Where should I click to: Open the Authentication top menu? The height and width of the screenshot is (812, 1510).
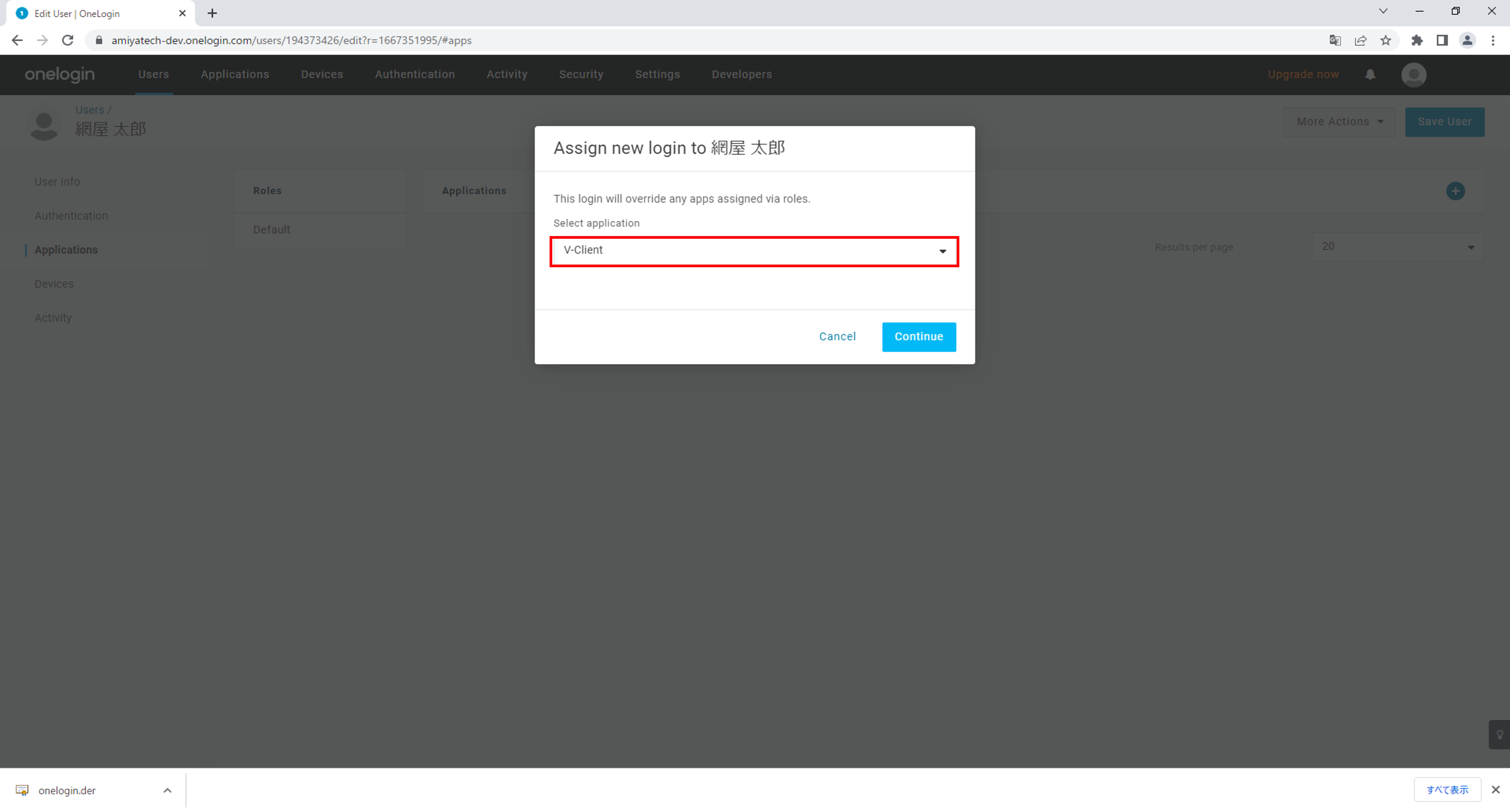point(415,74)
